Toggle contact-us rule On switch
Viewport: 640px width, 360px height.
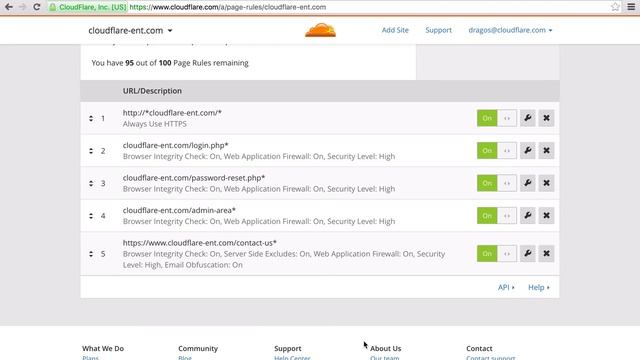click(497, 253)
